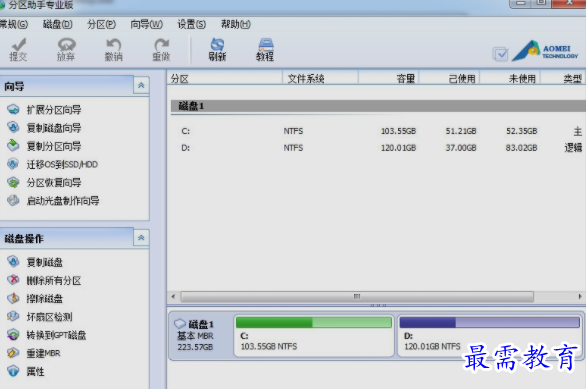Screen dimensions: 586x389
Task: Open the 向导(W) menu
Action: pyautogui.click(x=146, y=25)
